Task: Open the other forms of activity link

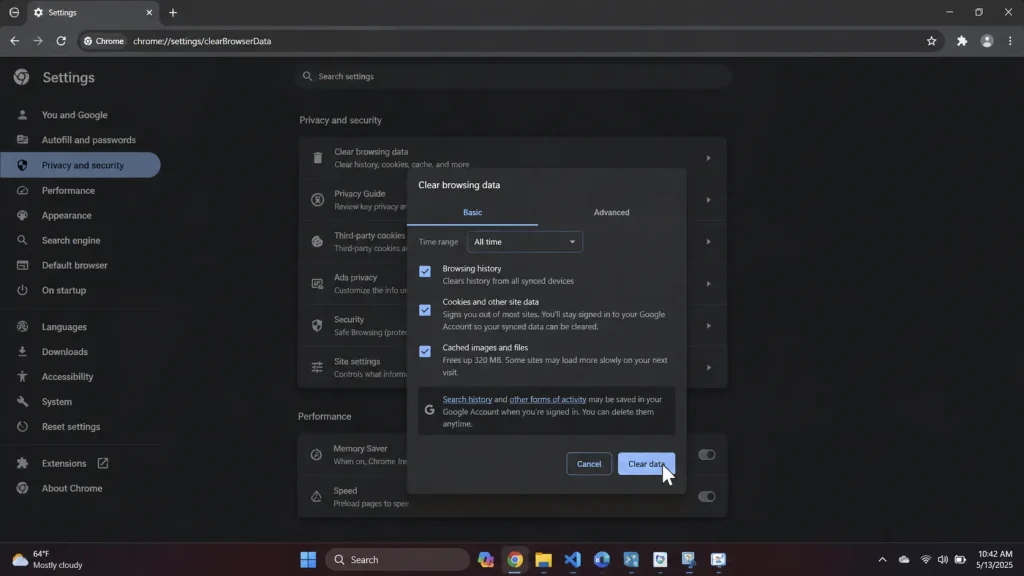Action: point(547,399)
